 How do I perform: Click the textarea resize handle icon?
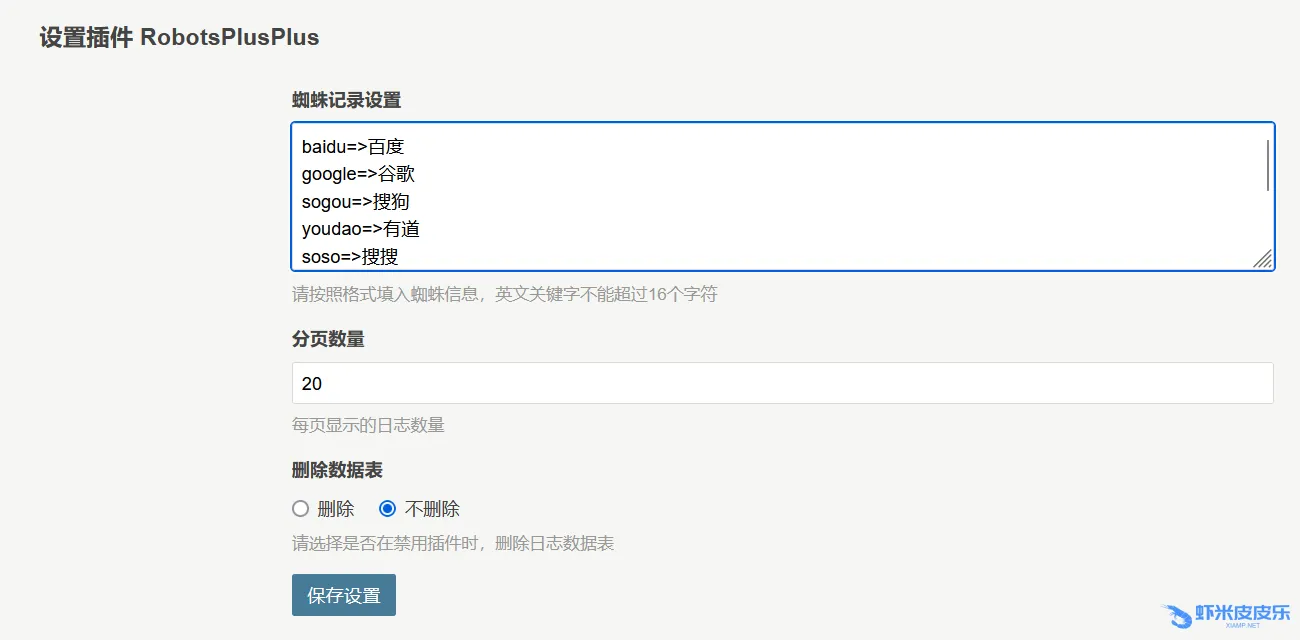pyautogui.click(x=1263, y=260)
